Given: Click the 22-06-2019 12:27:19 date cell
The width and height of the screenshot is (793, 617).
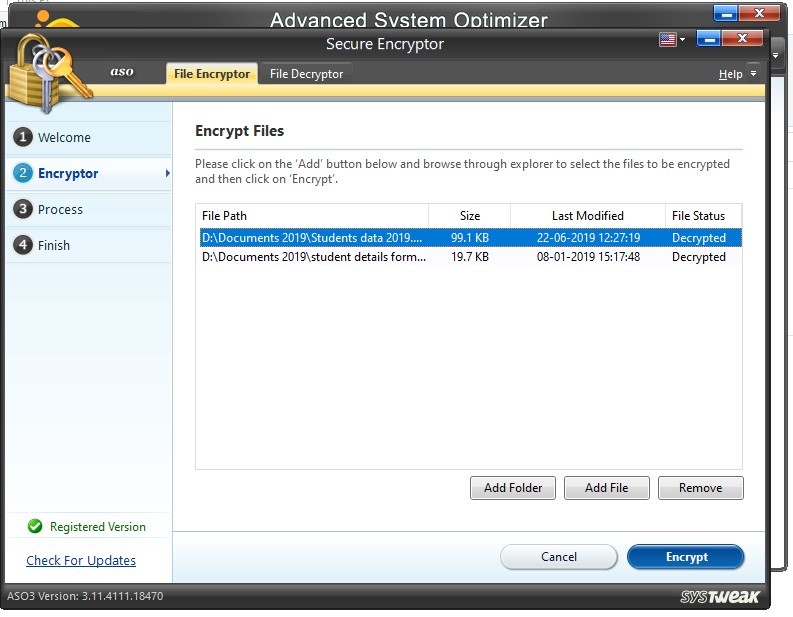Looking at the screenshot, I should [588, 238].
